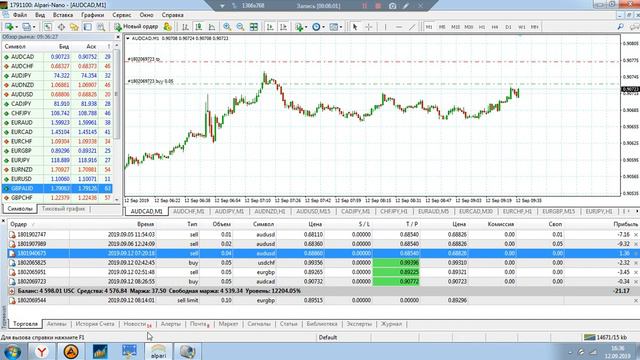Click the Новый ордер button
The width and height of the screenshot is (640, 360).
coord(137,27)
